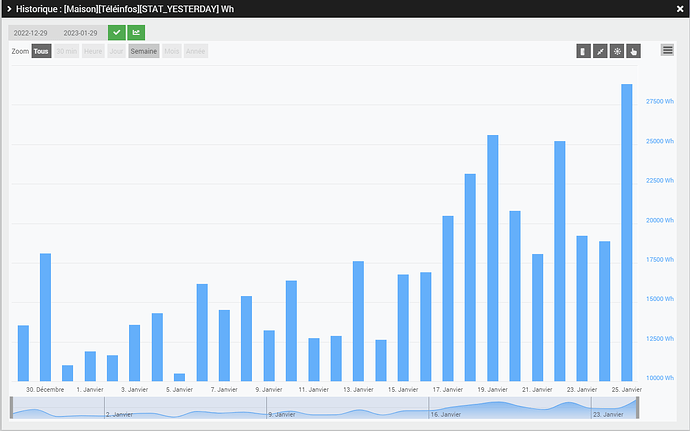Click the pointing hand icon in chart toolbar
Screen dimensions: 690x431
point(634,51)
